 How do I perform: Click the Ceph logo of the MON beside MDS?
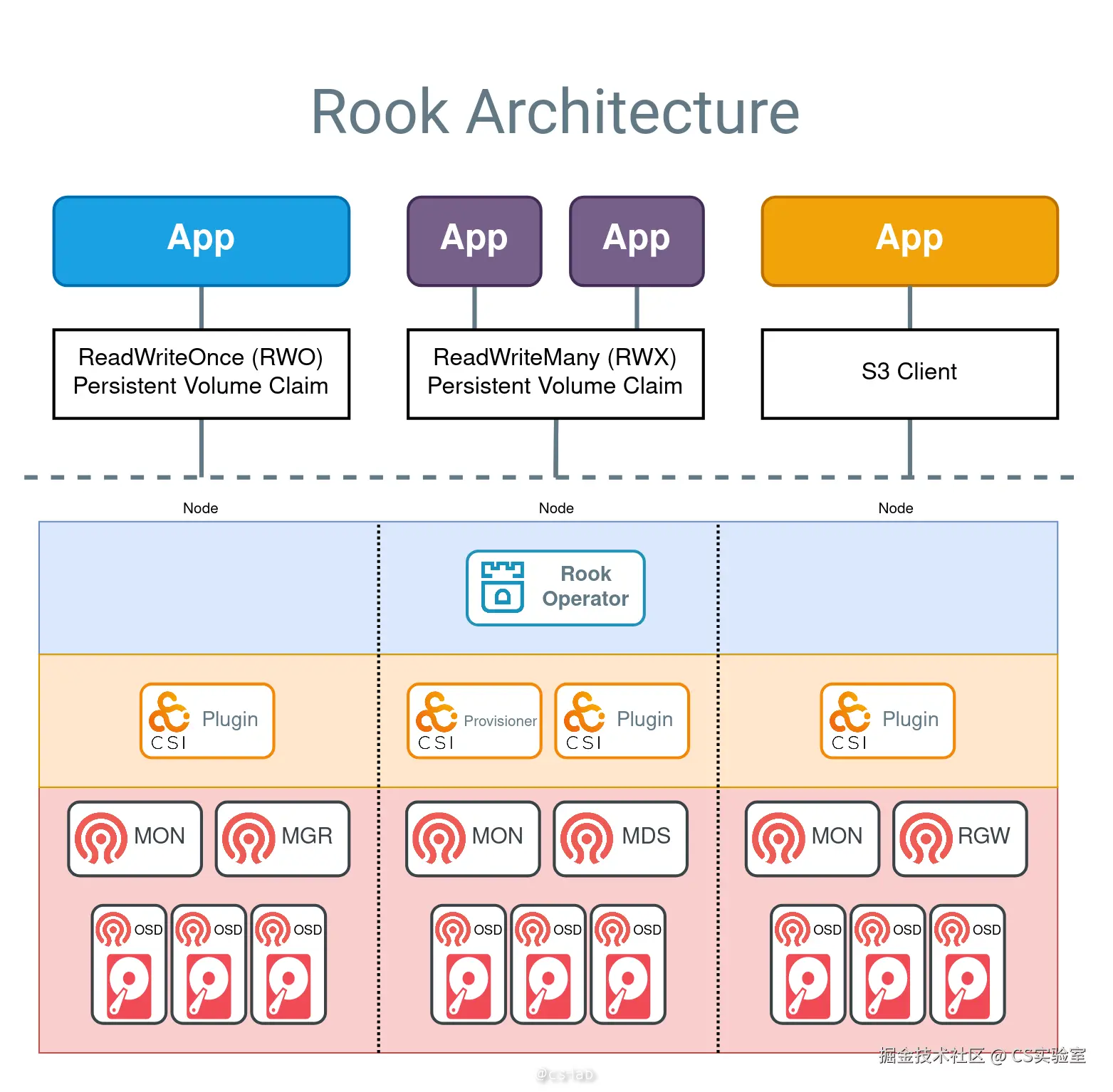439,838
